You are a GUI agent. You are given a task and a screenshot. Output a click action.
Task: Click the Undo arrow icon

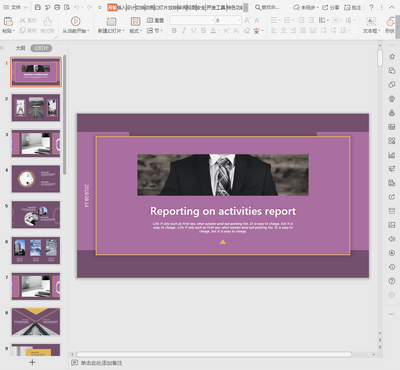point(77,7)
